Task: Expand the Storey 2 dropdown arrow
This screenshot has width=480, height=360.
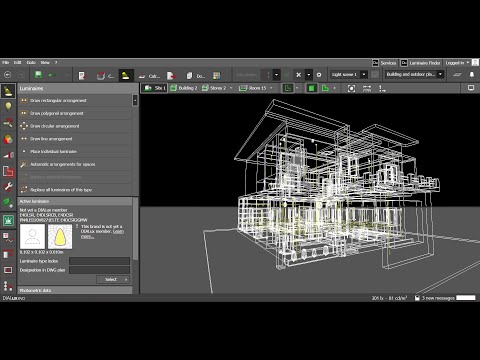Action: (231, 88)
